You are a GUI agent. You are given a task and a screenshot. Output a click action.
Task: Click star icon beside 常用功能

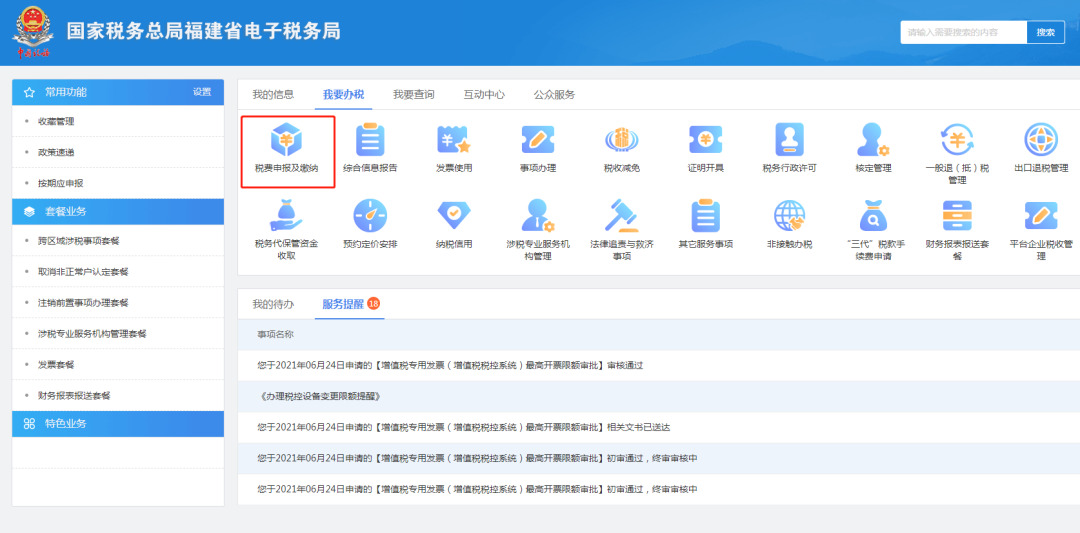click(29, 92)
